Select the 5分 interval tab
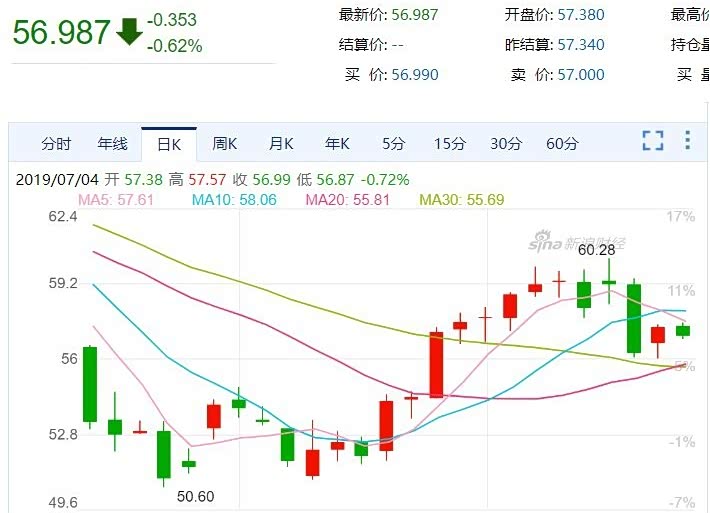 [393, 144]
